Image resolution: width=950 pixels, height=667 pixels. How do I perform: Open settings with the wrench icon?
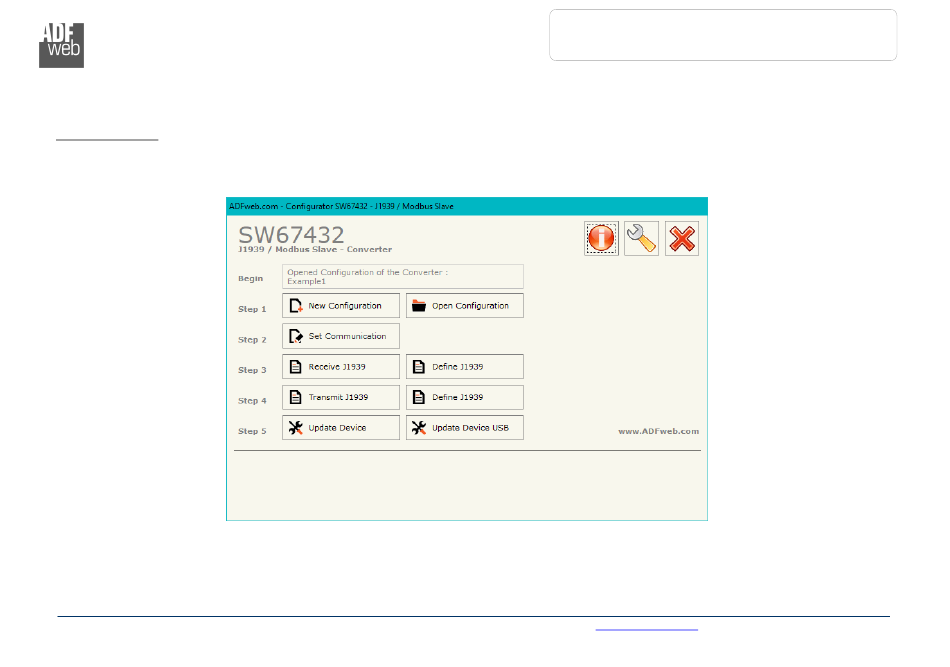(x=642, y=238)
